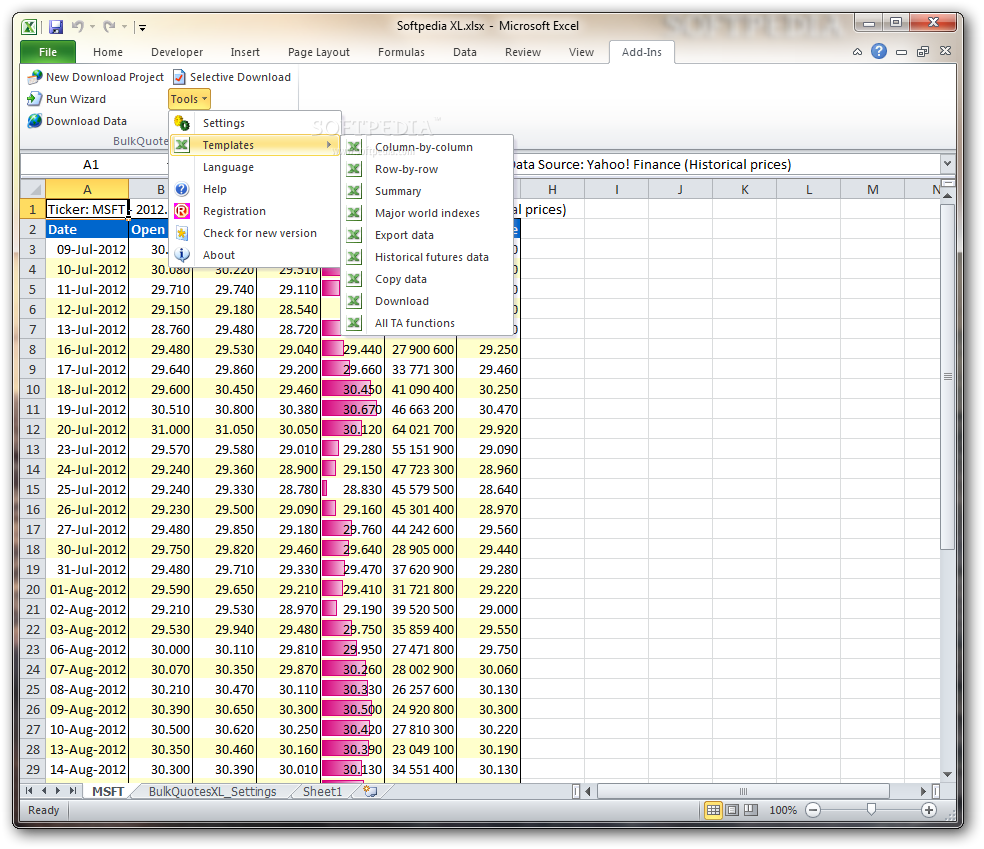Click Excel icon beside Major world indexes
The height and width of the screenshot is (849, 984).
point(354,213)
